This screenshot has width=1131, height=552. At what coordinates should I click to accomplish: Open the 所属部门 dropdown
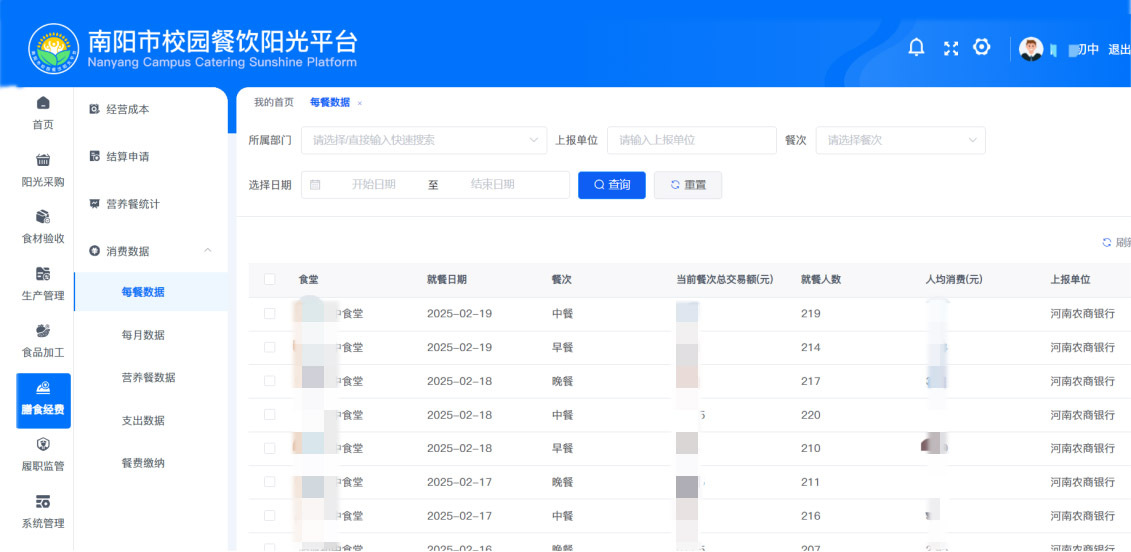(x=424, y=141)
